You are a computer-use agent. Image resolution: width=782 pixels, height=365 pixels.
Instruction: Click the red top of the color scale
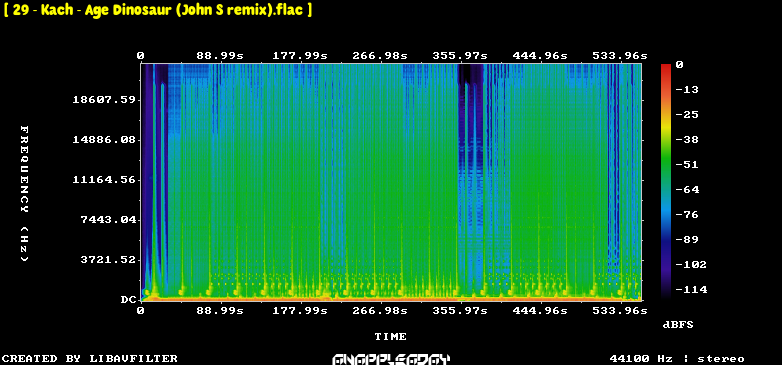666,68
